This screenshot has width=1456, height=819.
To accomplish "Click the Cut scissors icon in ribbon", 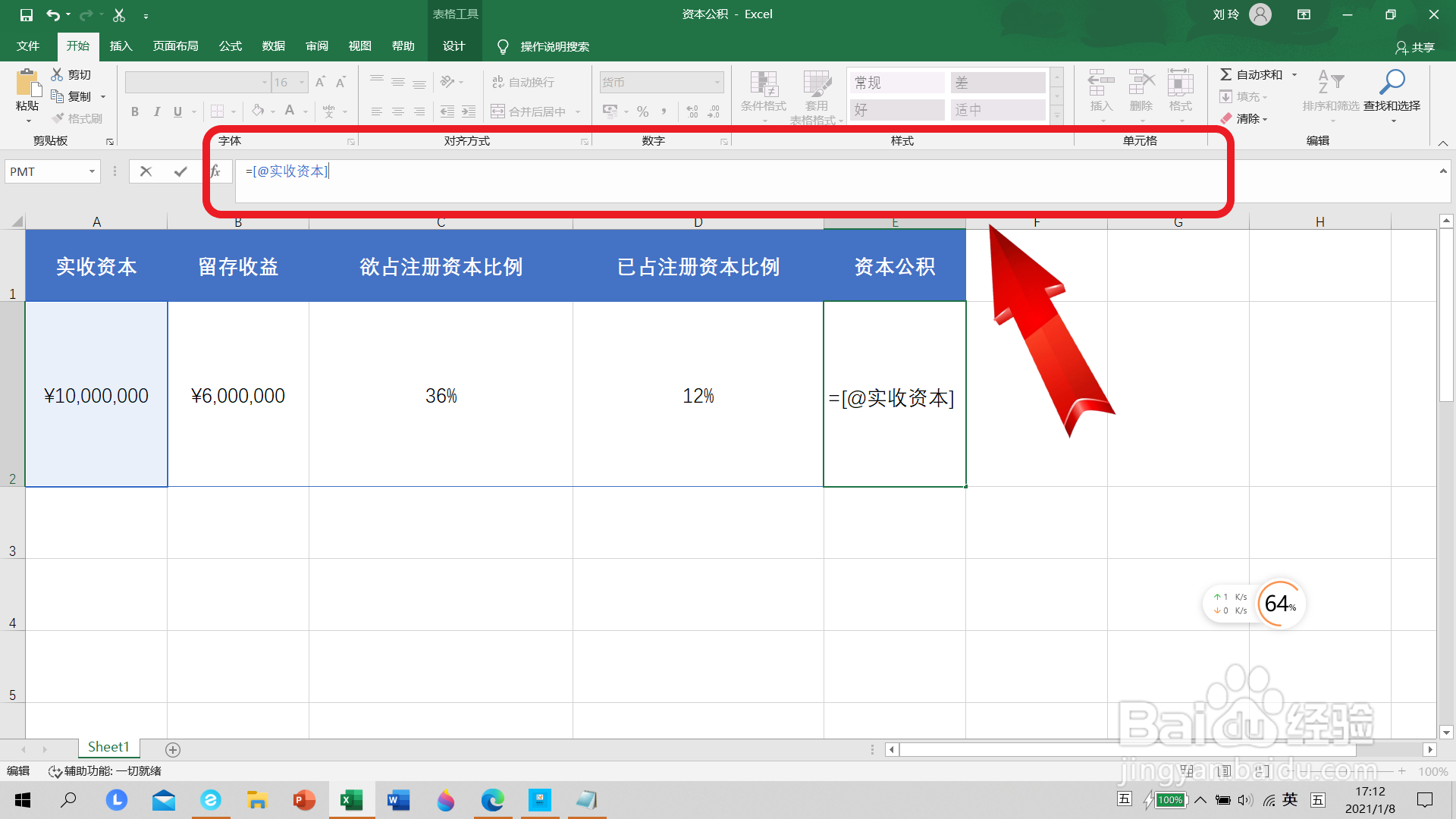I will [57, 74].
